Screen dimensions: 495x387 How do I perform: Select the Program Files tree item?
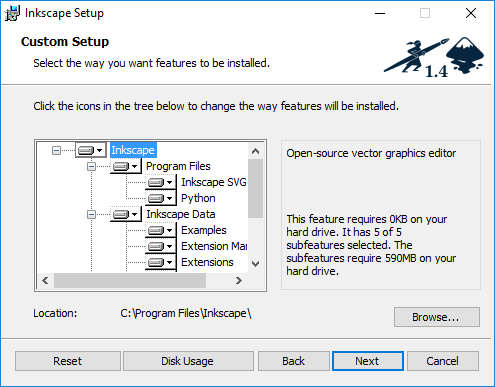tap(178, 166)
